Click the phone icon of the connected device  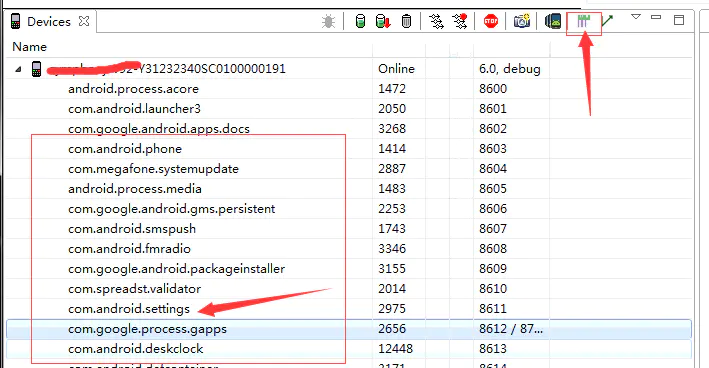(x=37, y=69)
